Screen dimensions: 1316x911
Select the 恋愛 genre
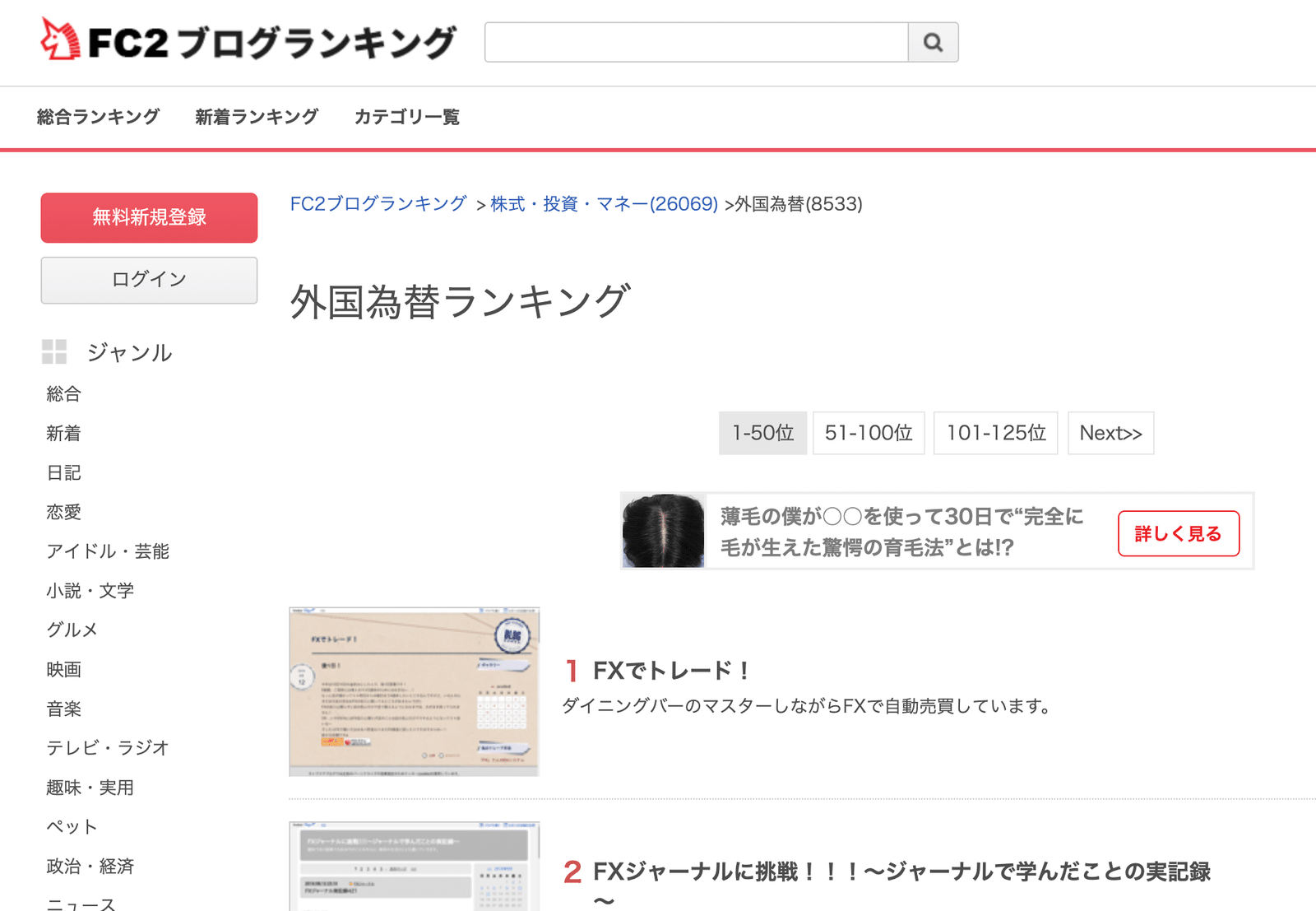pyautogui.click(x=64, y=512)
